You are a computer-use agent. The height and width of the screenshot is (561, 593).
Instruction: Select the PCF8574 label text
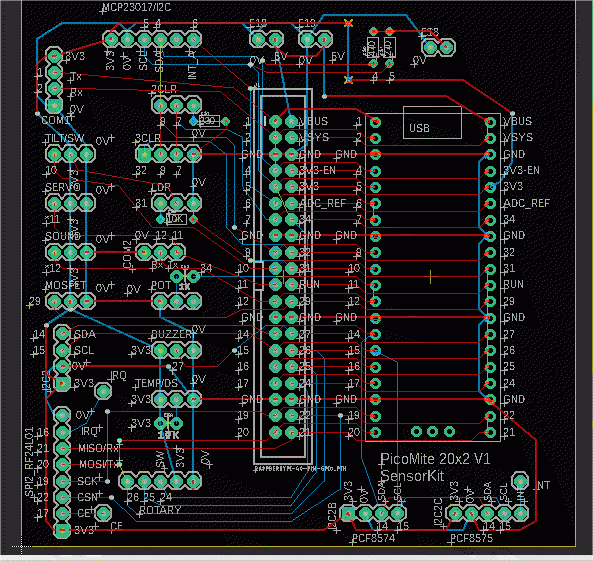(374, 538)
